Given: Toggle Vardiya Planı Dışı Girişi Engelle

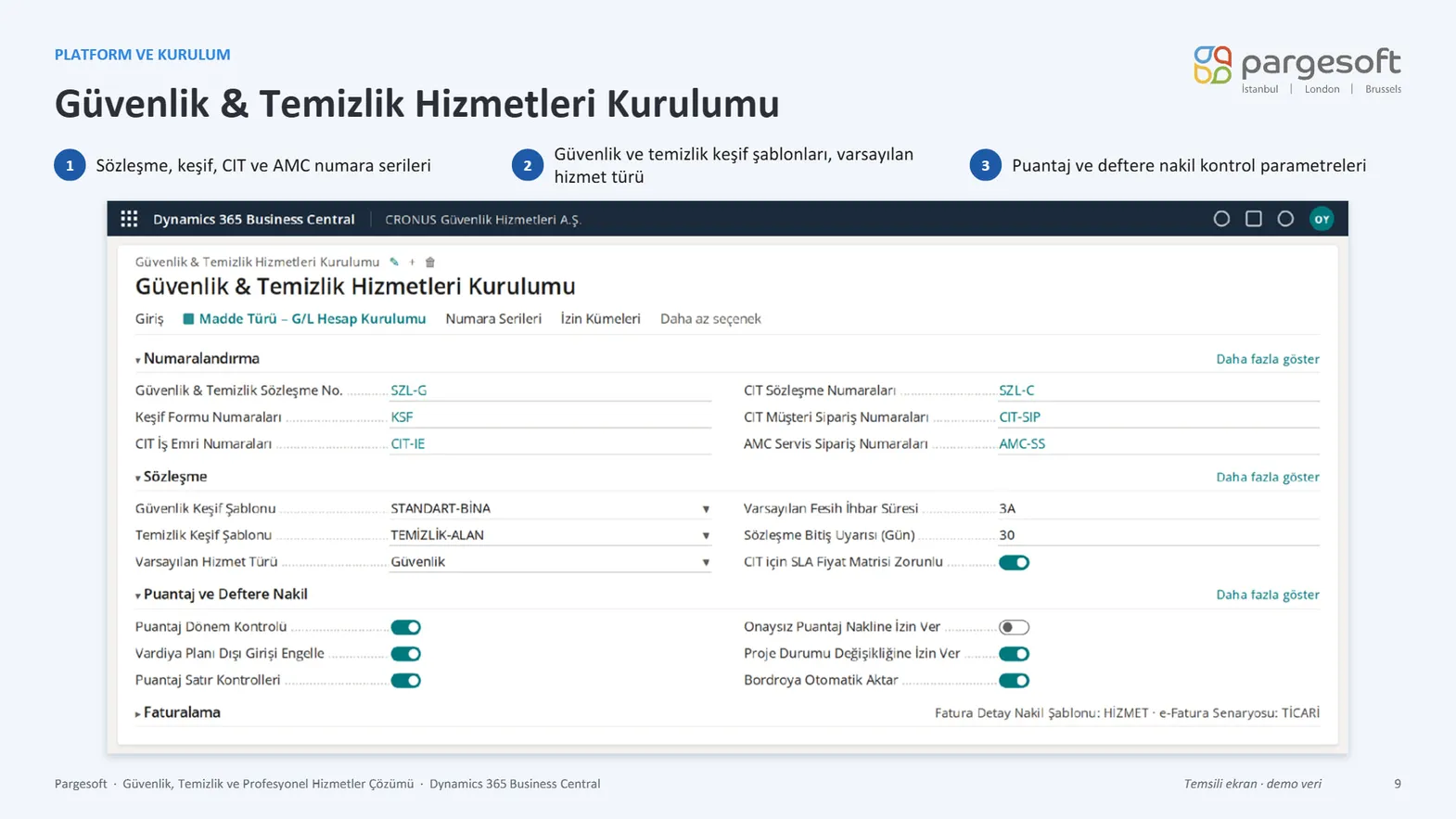Looking at the screenshot, I should coord(406,654).
